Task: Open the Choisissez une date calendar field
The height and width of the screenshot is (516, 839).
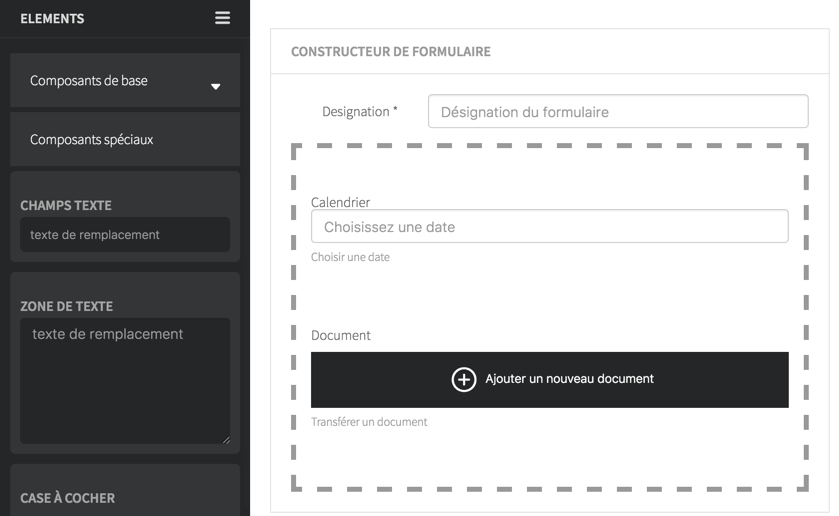Action: click(550, 226)
